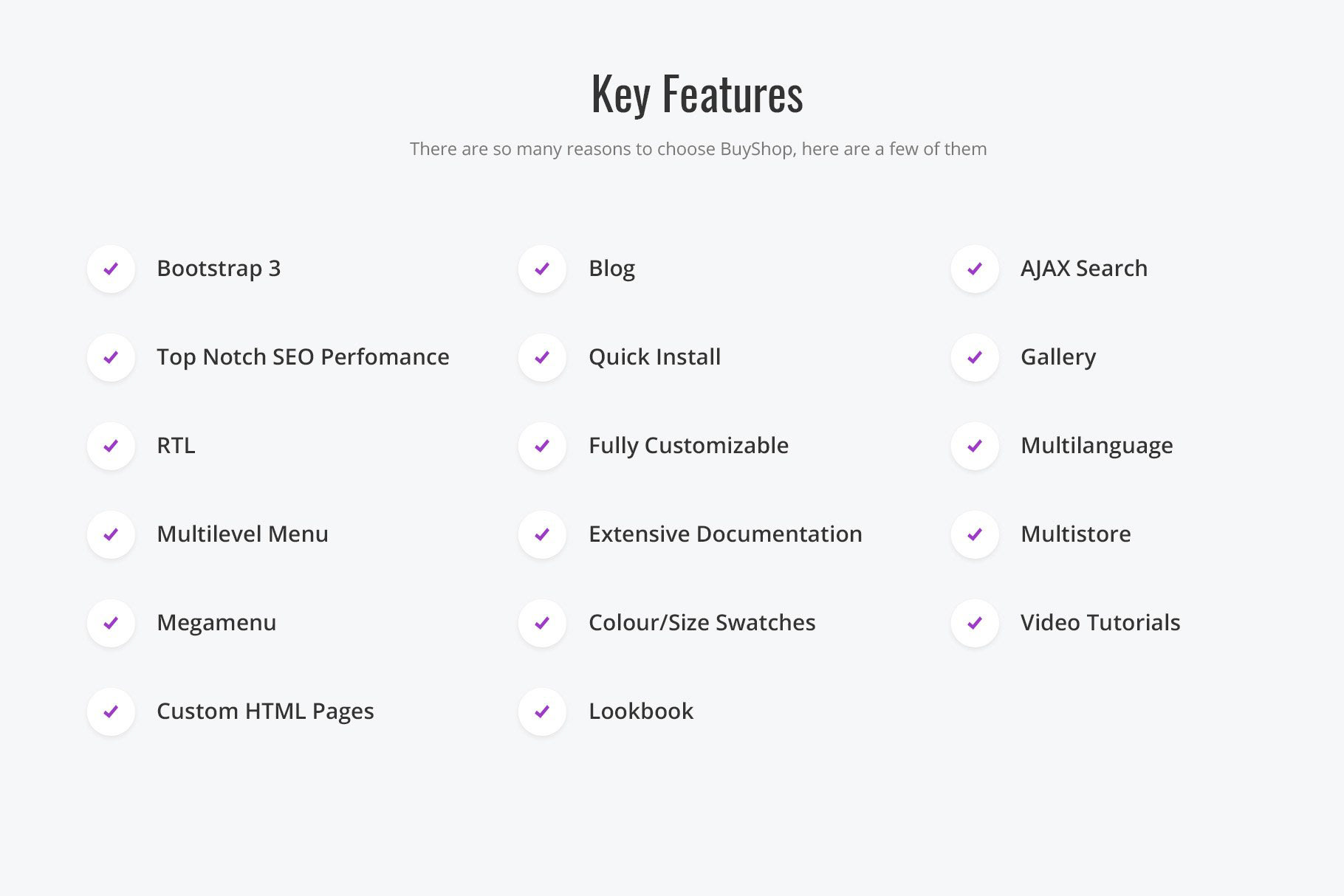Select the Extensive Documentation feature label
This screenshot has width=1344, height=896.
725,534
